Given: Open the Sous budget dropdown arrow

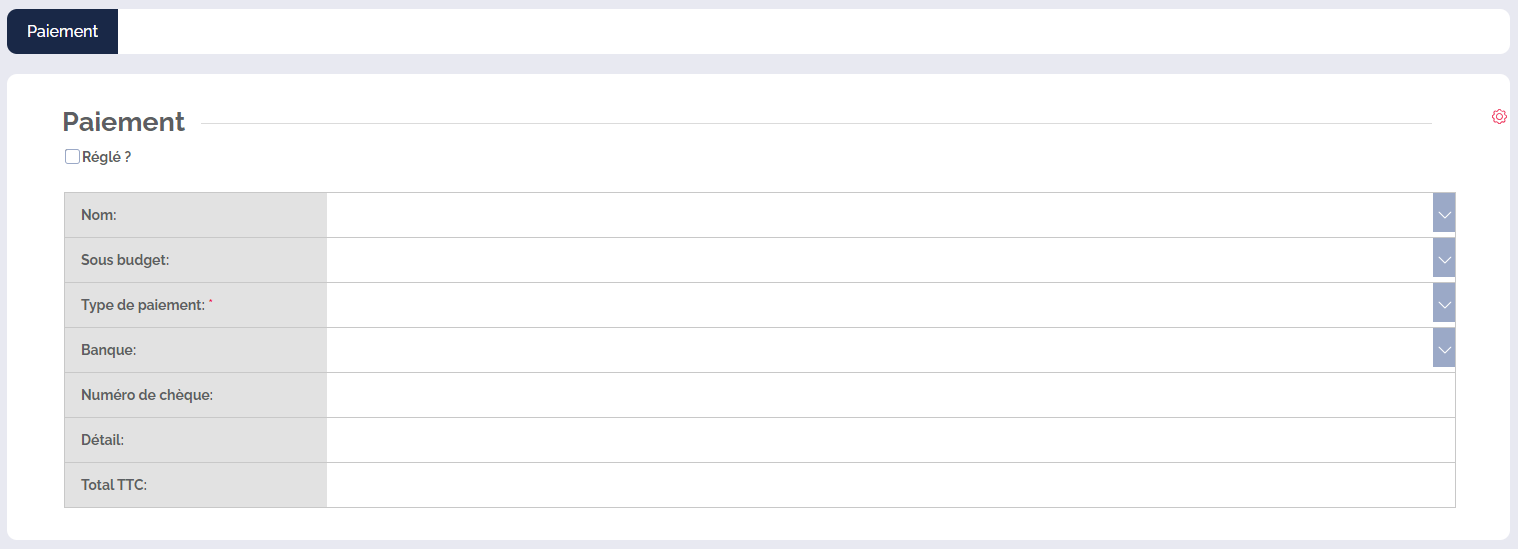Looking at the screenshot, I should click(x=1443, y=259).
